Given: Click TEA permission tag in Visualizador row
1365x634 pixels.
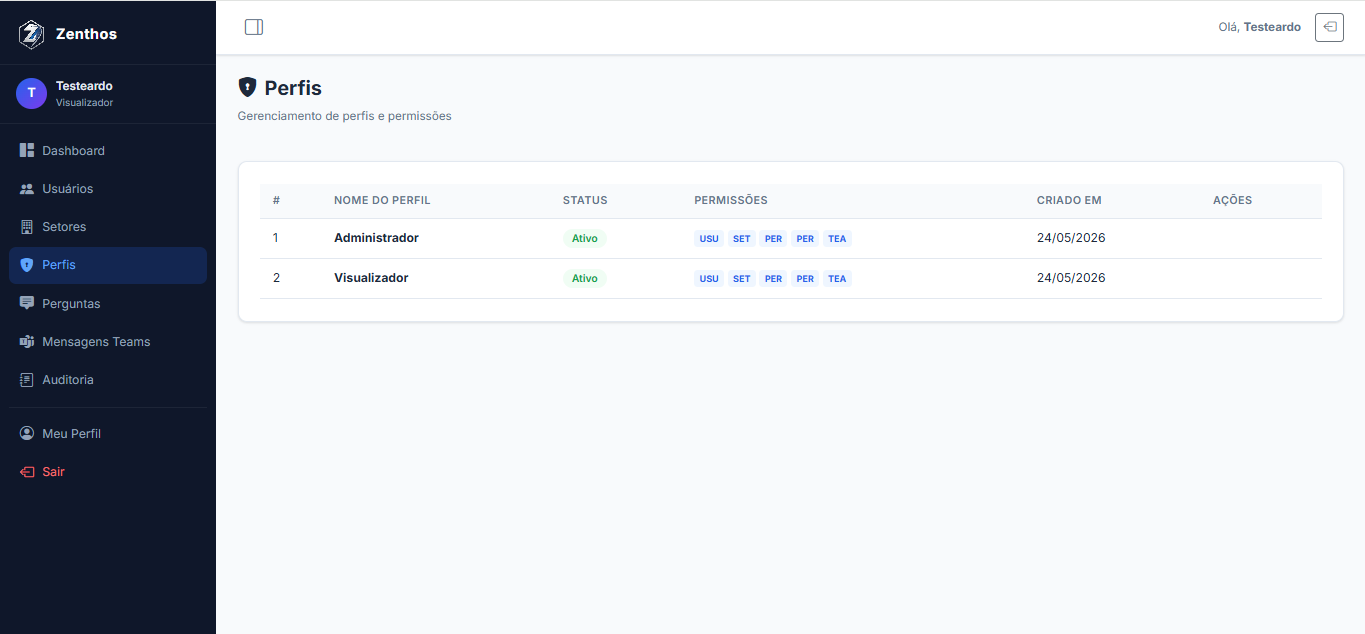Looking at the screenshot, I should click(837, 279).
